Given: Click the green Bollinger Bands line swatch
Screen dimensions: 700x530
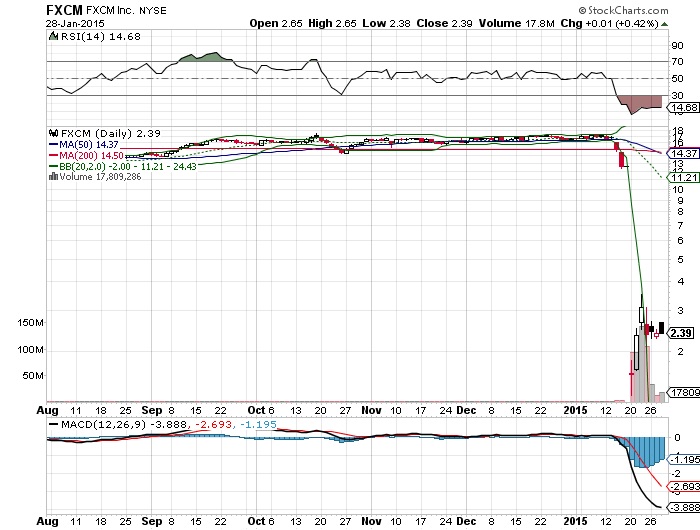Looking at the screenshot, I should (x=53, y=167).
